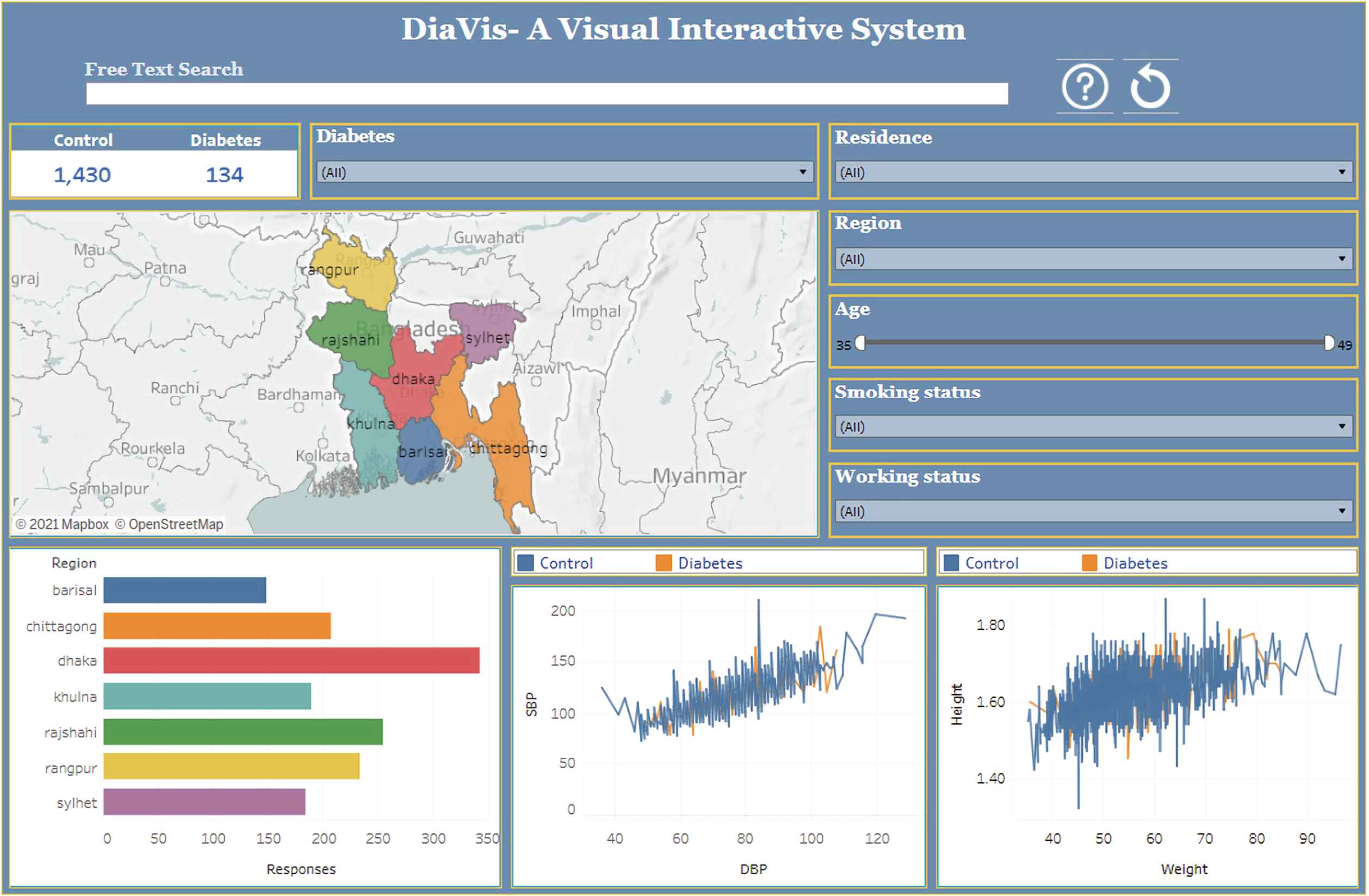Click the blue Control legend swatch above SBP chart

(x=525, y=563)
